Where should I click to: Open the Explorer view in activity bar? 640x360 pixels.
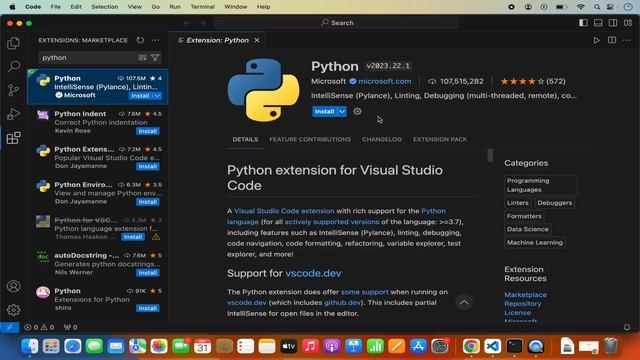[13, 43]
